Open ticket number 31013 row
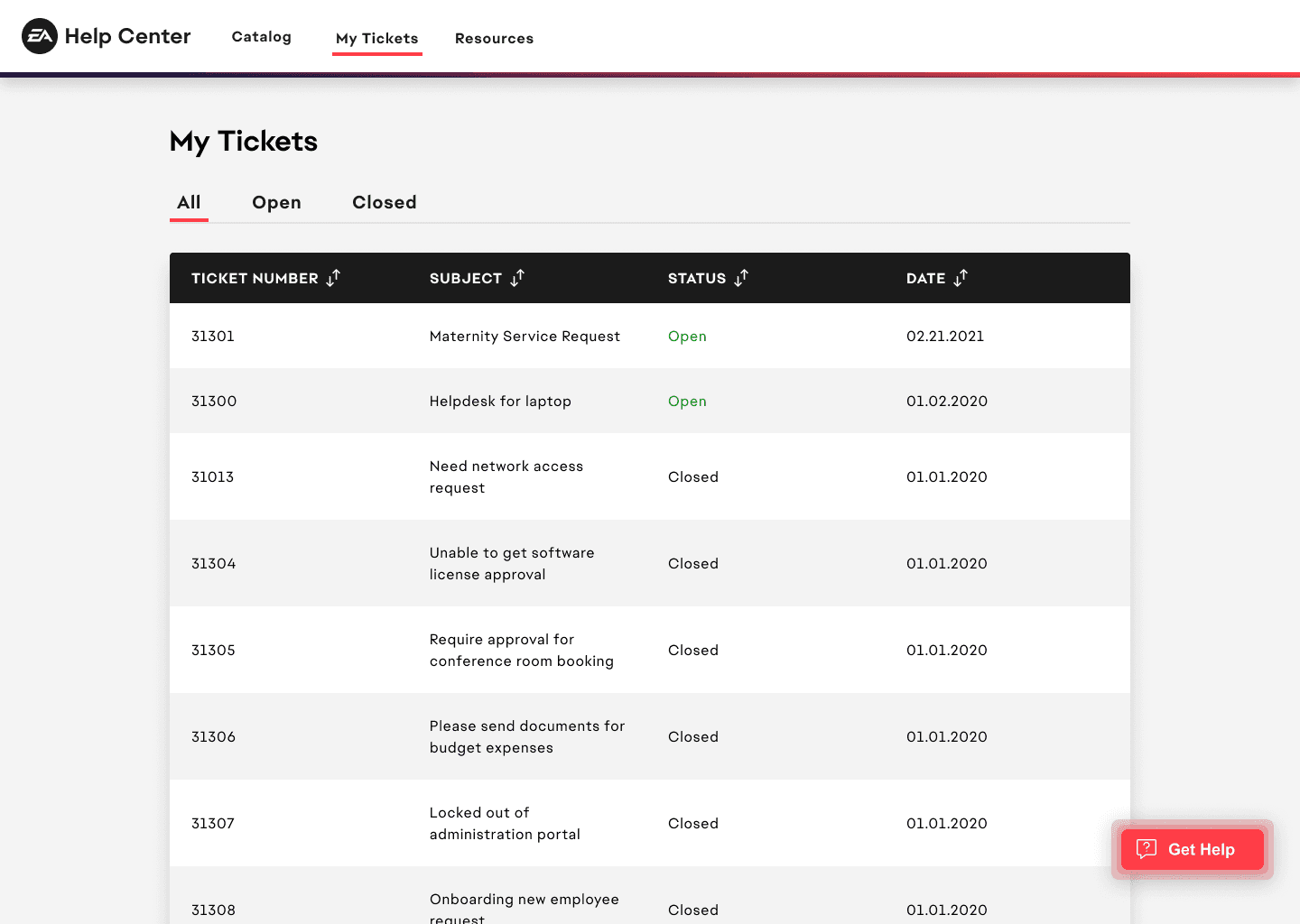 tap(650, 476)
